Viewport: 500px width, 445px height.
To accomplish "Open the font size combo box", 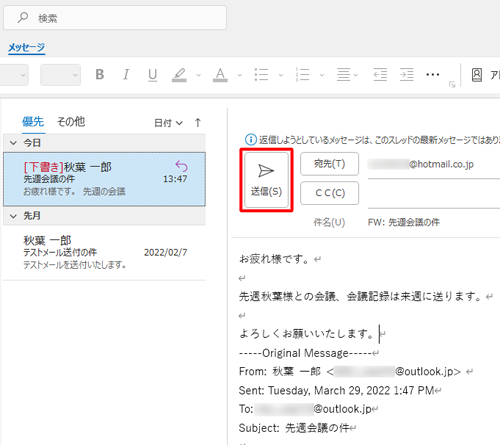I will tap(60, 75).
